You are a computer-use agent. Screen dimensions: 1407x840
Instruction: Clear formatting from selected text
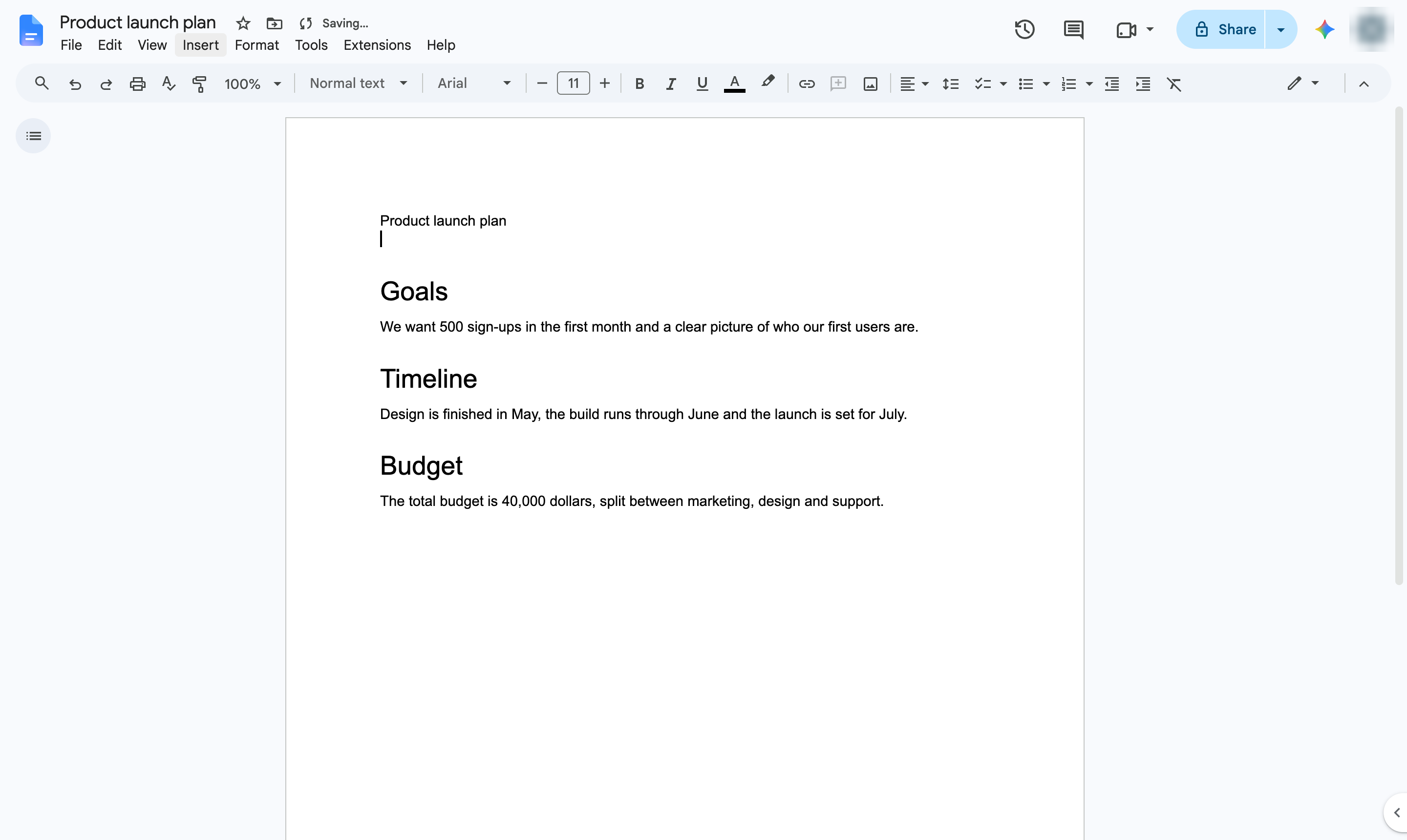coord(1174,84)
